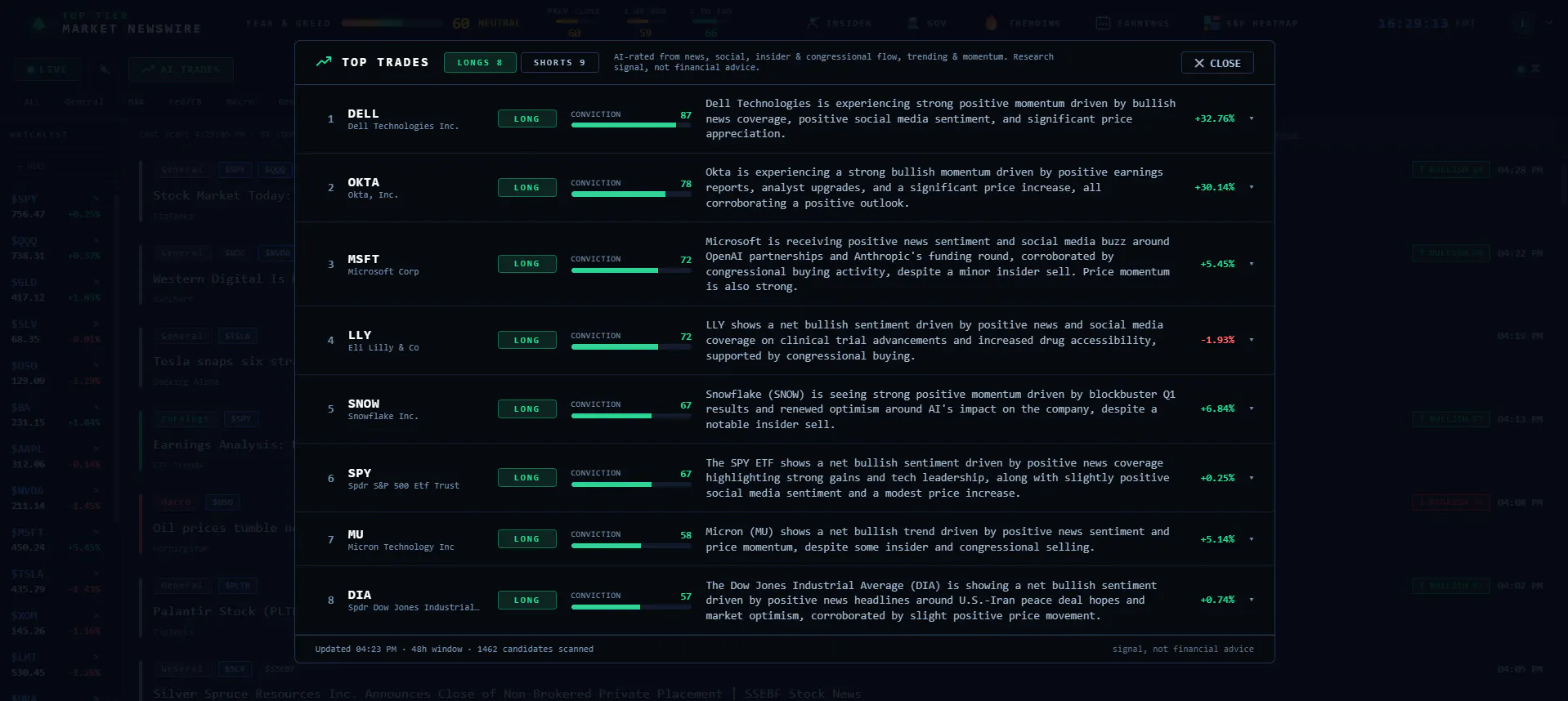Screen dimensions: 1568x701
Task: Remove $GLD from the watchlist
Action: pyautogui.click(x=96, y=282)
